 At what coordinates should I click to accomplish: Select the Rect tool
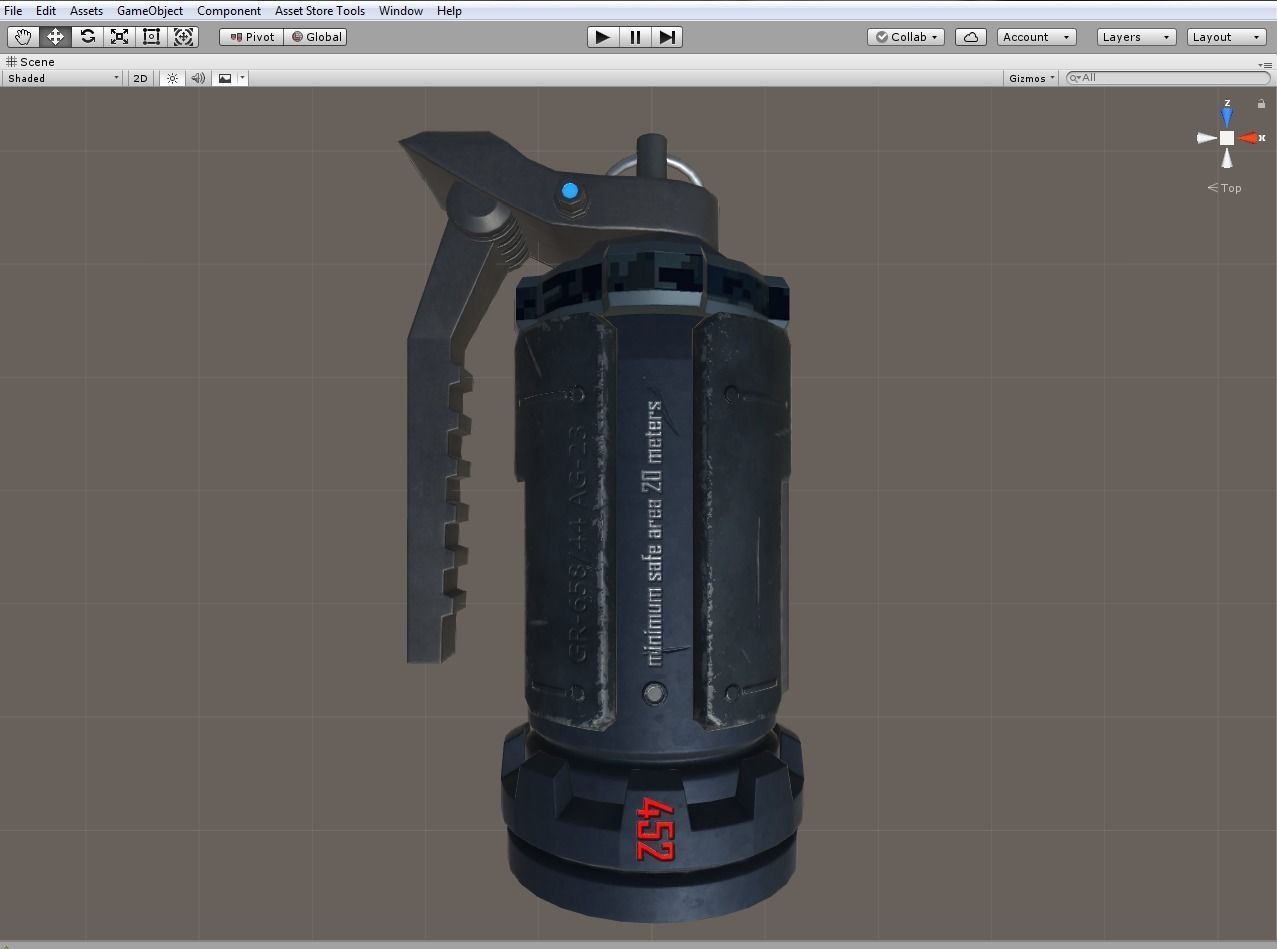pyautogui.click(x=152, y=37)
